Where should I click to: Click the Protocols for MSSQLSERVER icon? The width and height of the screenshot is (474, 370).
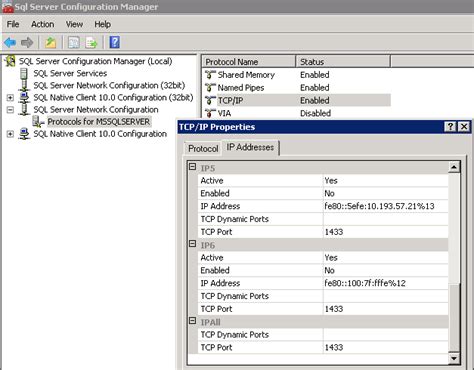coord(38,122)
